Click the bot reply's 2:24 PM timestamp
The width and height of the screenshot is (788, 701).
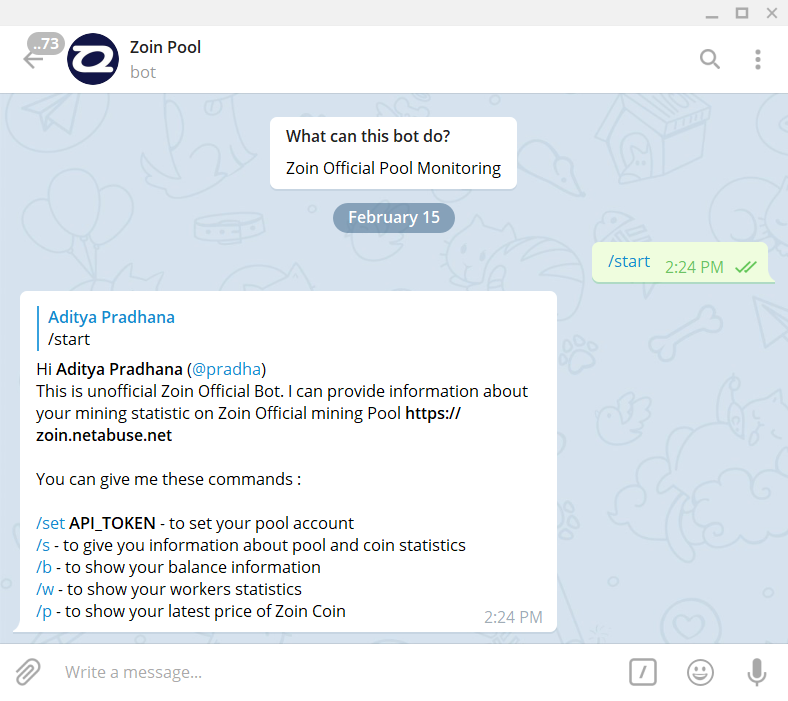coord(513,617)
